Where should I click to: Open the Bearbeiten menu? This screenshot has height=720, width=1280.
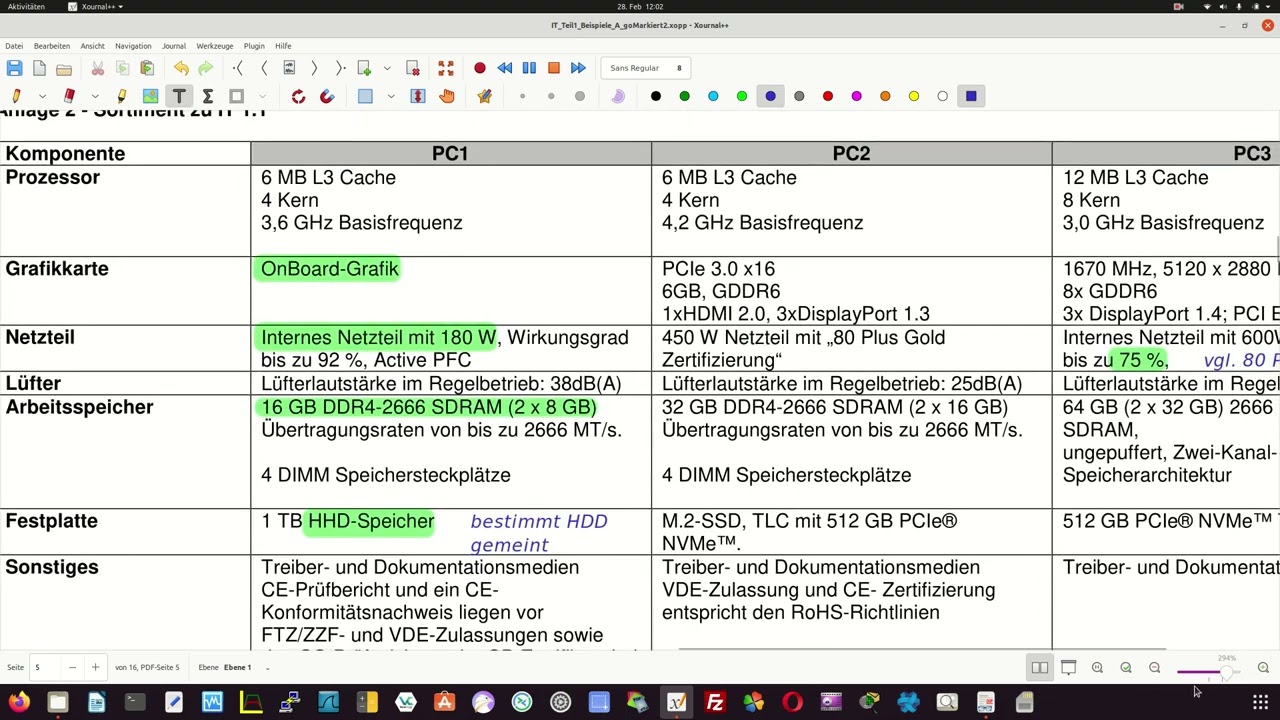click(x=52, y=46)
